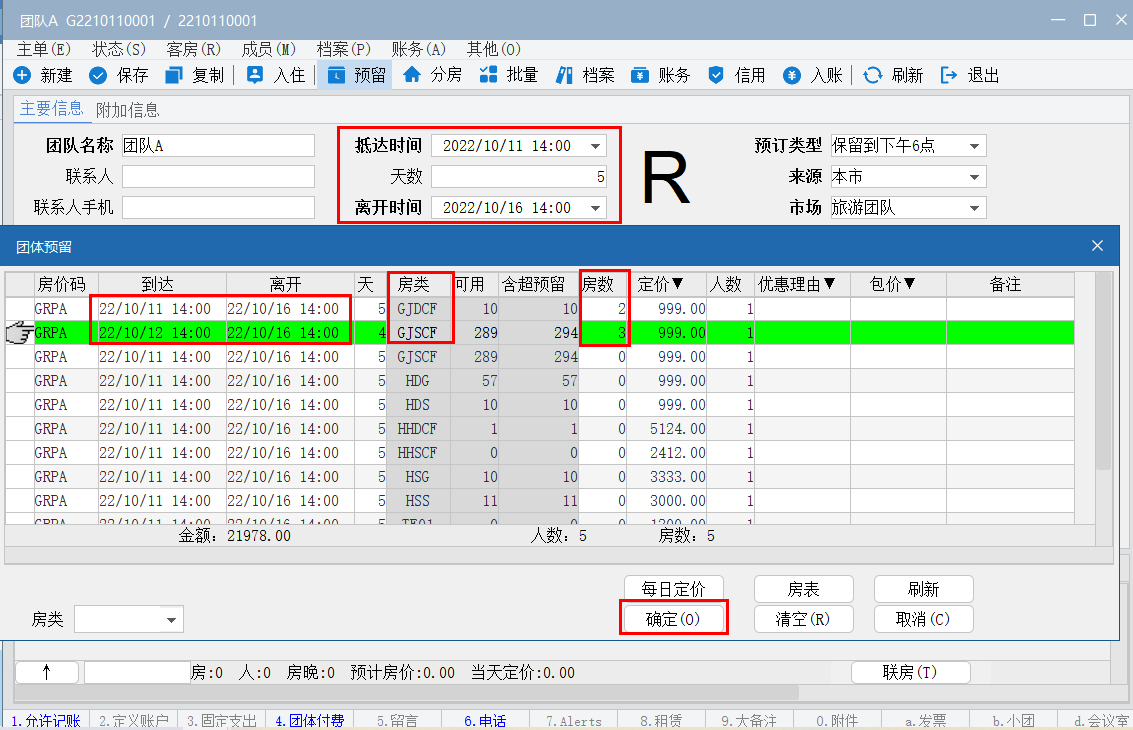Viewport: 1133px width, 730px height.
Task: Click the 刷新 button in dialog
Action: [x=923, y=589]
